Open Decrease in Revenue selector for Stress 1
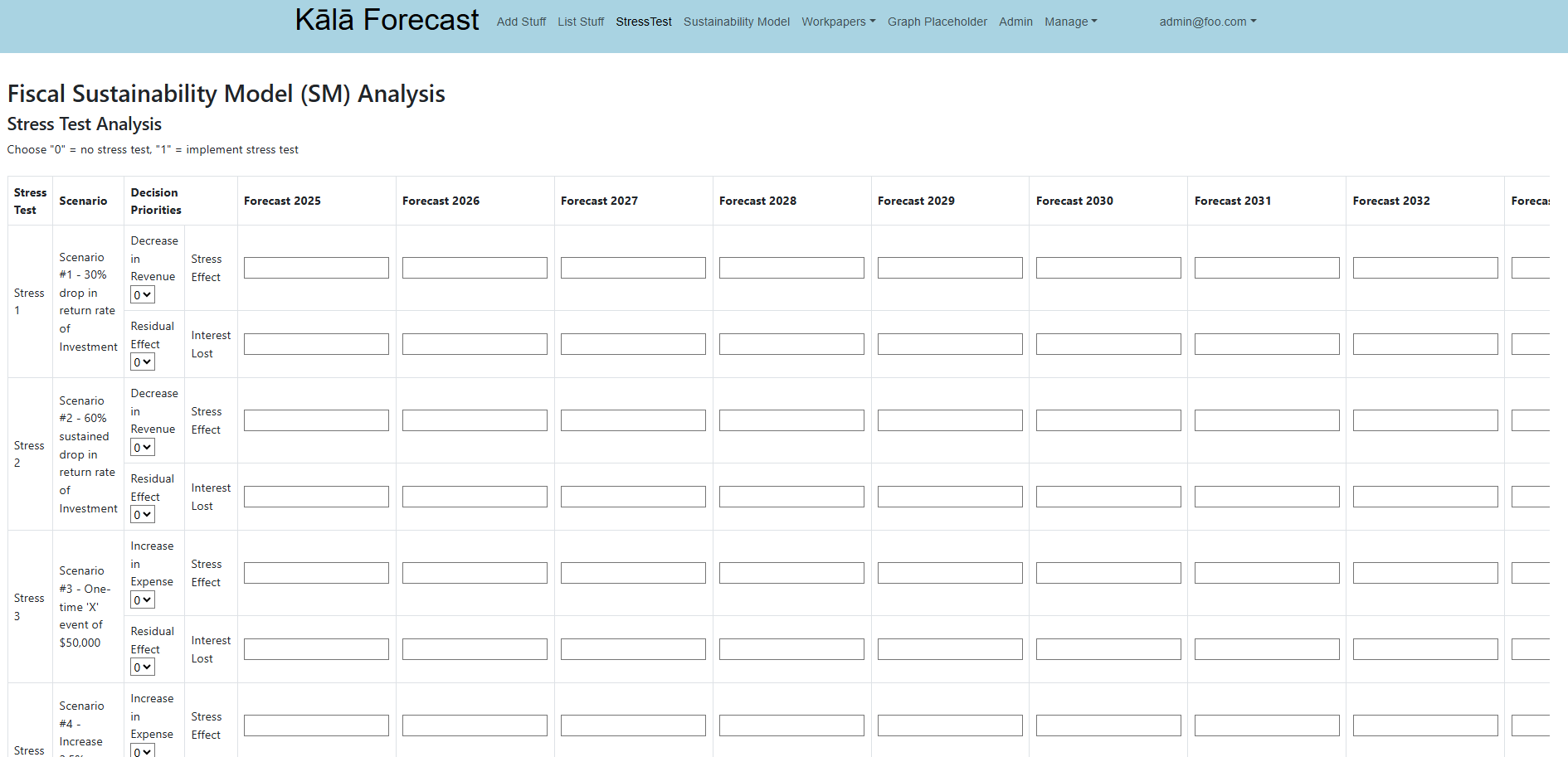 [x=142, y=294]
